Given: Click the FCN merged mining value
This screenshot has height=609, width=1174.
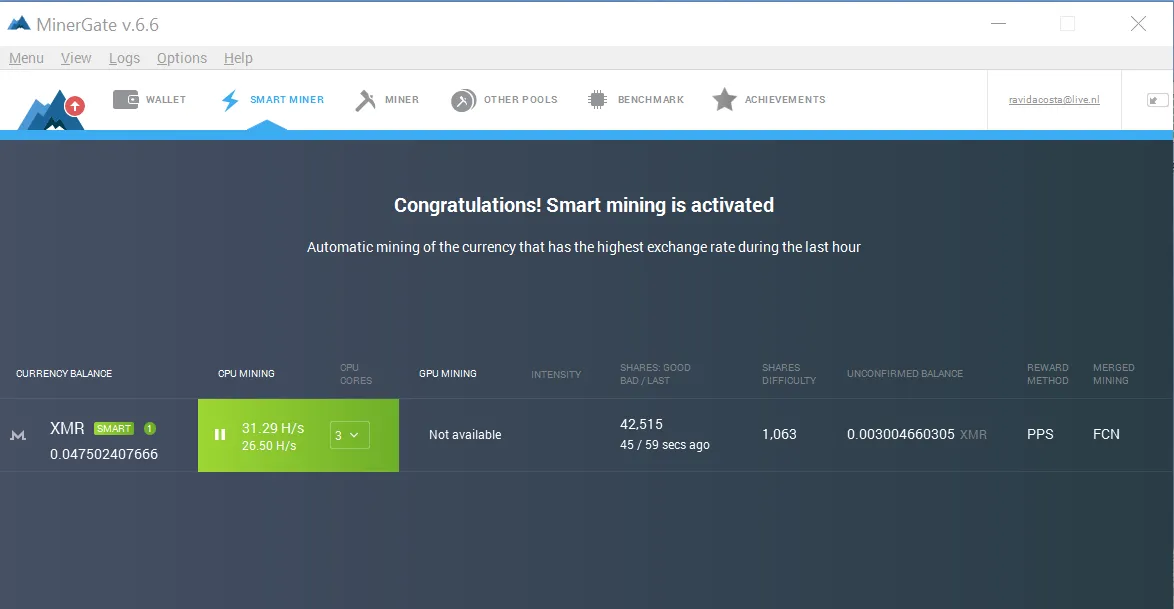Looking at the screenshot, I should [x=1106, y=434].
